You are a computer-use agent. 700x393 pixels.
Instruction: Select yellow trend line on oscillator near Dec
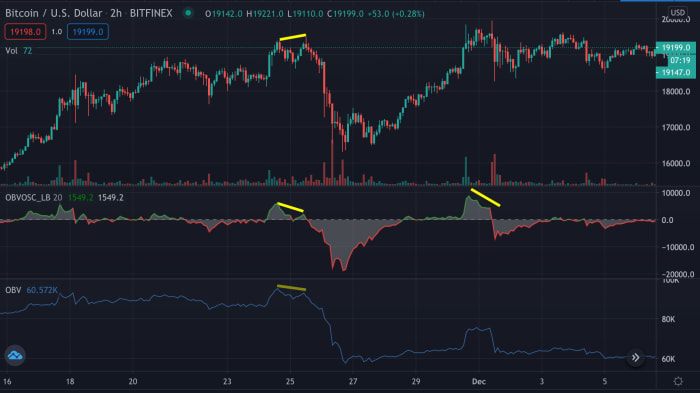point(485,198)
